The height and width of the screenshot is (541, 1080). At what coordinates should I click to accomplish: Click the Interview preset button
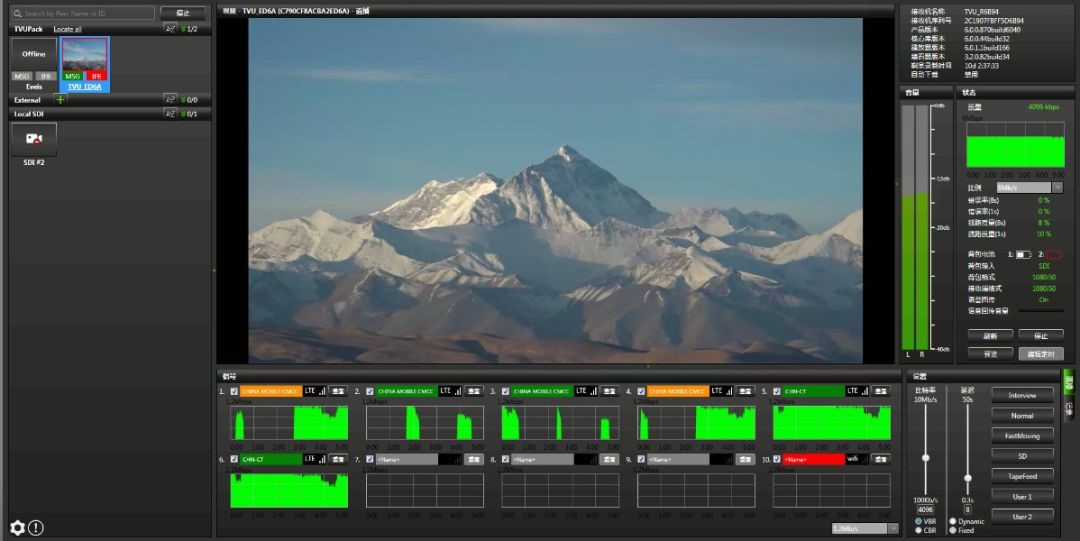[x=1022, y=395]
